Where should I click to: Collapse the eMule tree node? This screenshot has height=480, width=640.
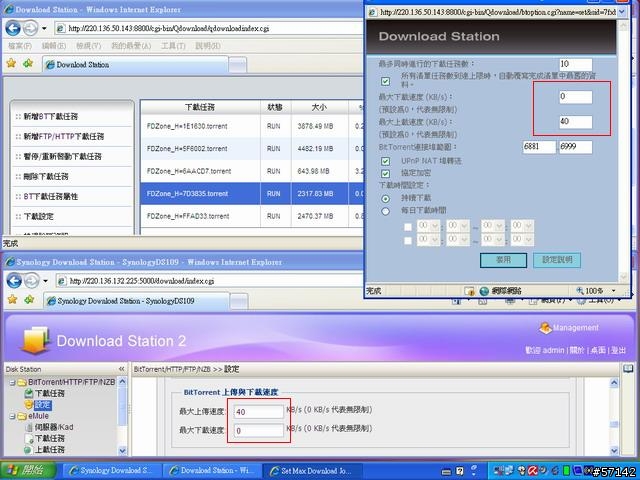[x=13, y=416]
